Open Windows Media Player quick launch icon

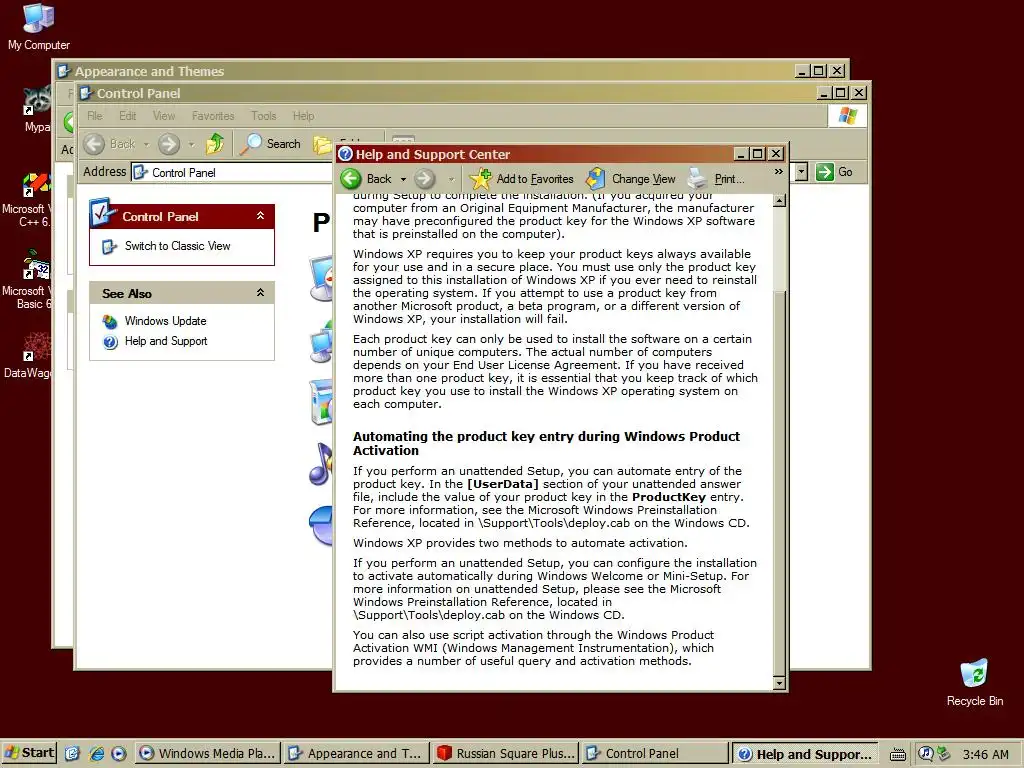pyautogui.click(x=118, y=754)
